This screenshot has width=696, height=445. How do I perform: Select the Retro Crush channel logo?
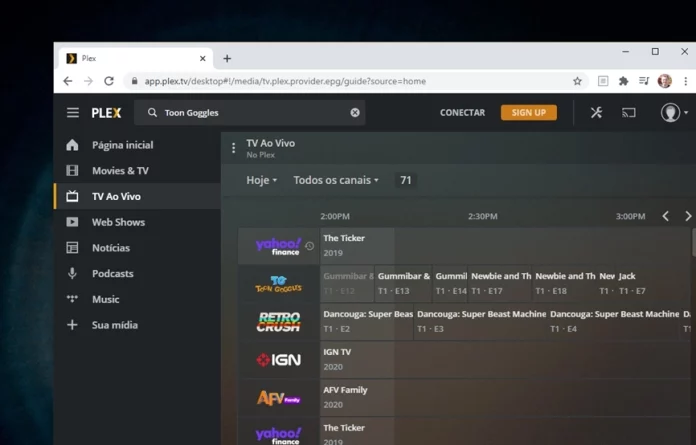point(278,322)
